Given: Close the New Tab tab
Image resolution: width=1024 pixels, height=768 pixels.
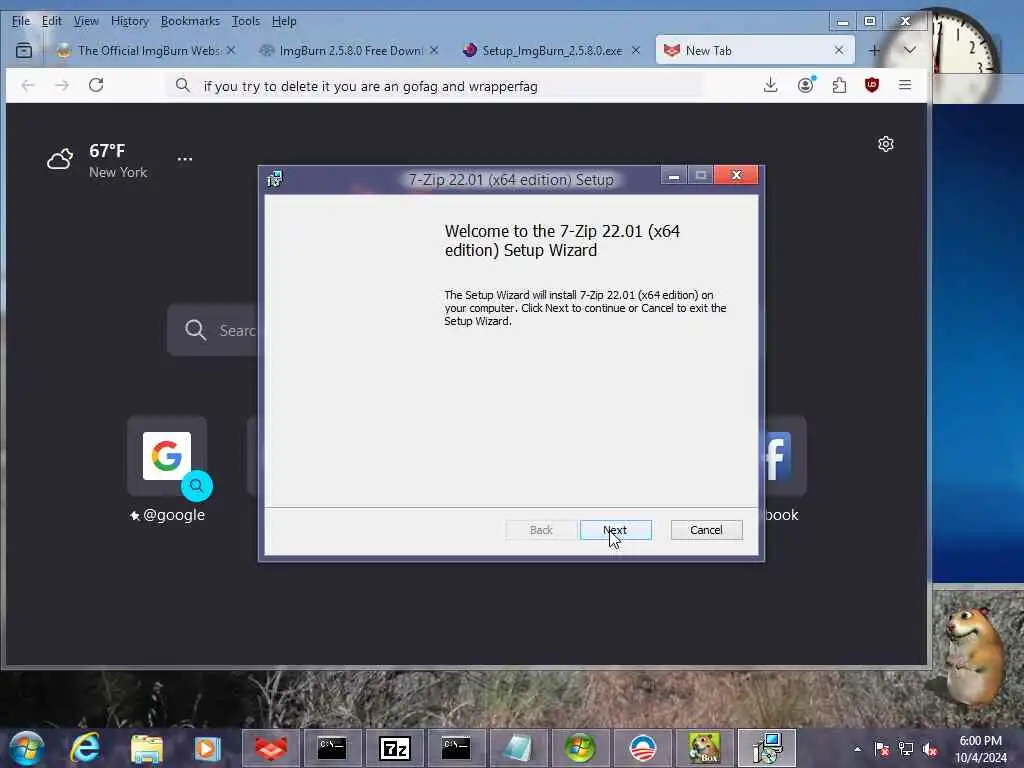Looking at the screenshot, I should tap(839, 50).
